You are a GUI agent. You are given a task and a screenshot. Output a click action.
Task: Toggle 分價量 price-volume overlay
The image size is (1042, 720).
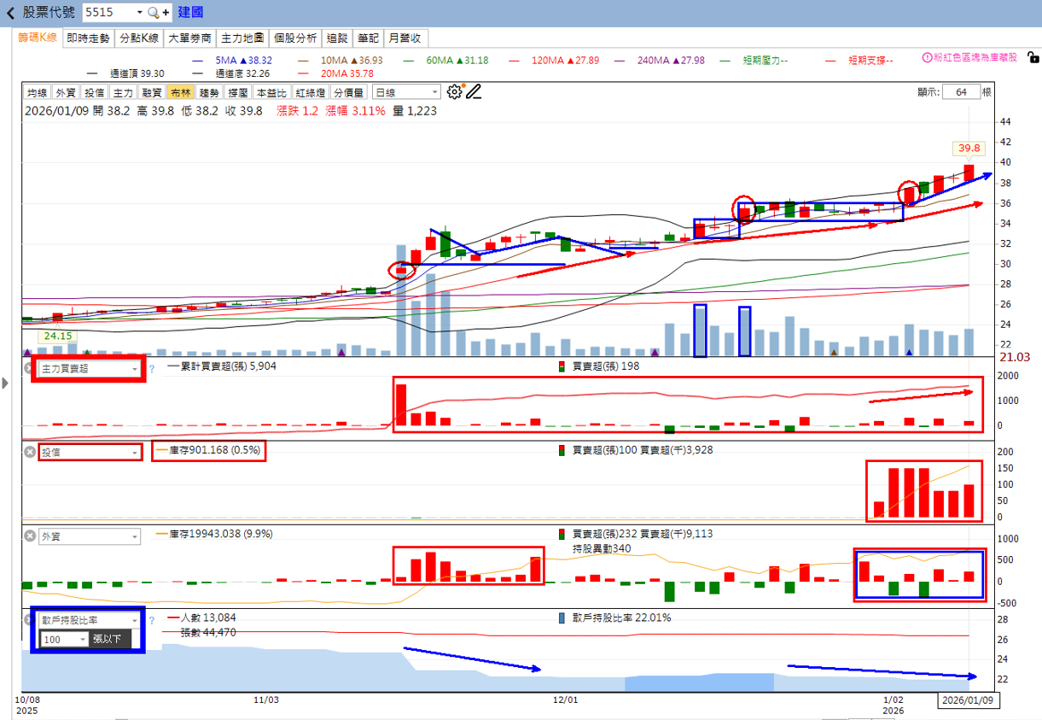(349, 92)
